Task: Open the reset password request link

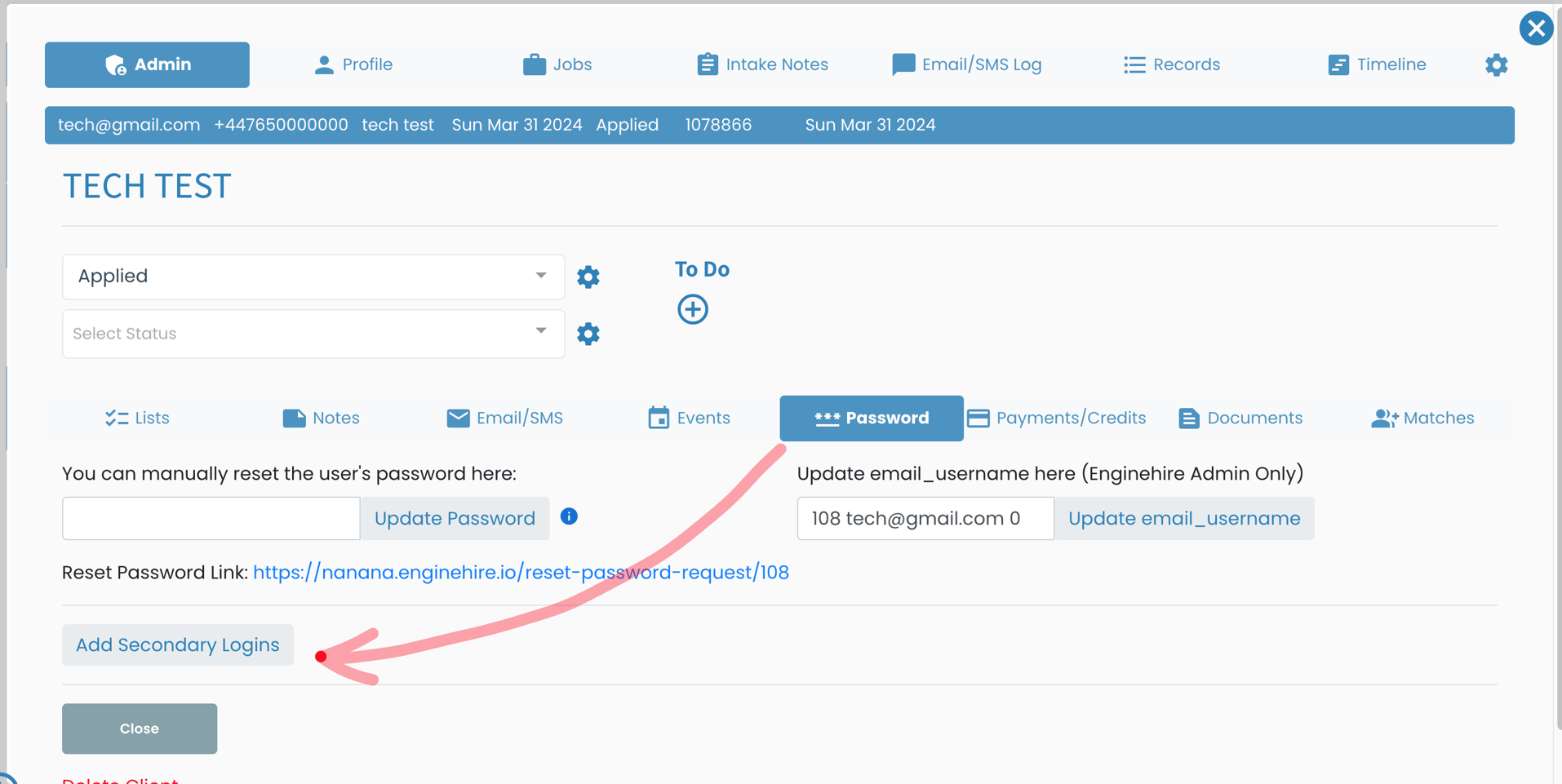Action: point(521,572)
